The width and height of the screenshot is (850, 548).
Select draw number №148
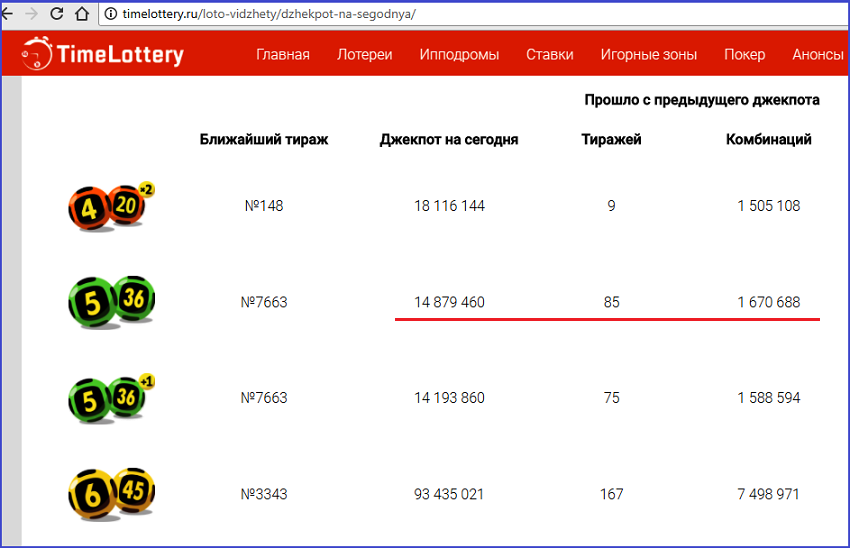point(264,206)
